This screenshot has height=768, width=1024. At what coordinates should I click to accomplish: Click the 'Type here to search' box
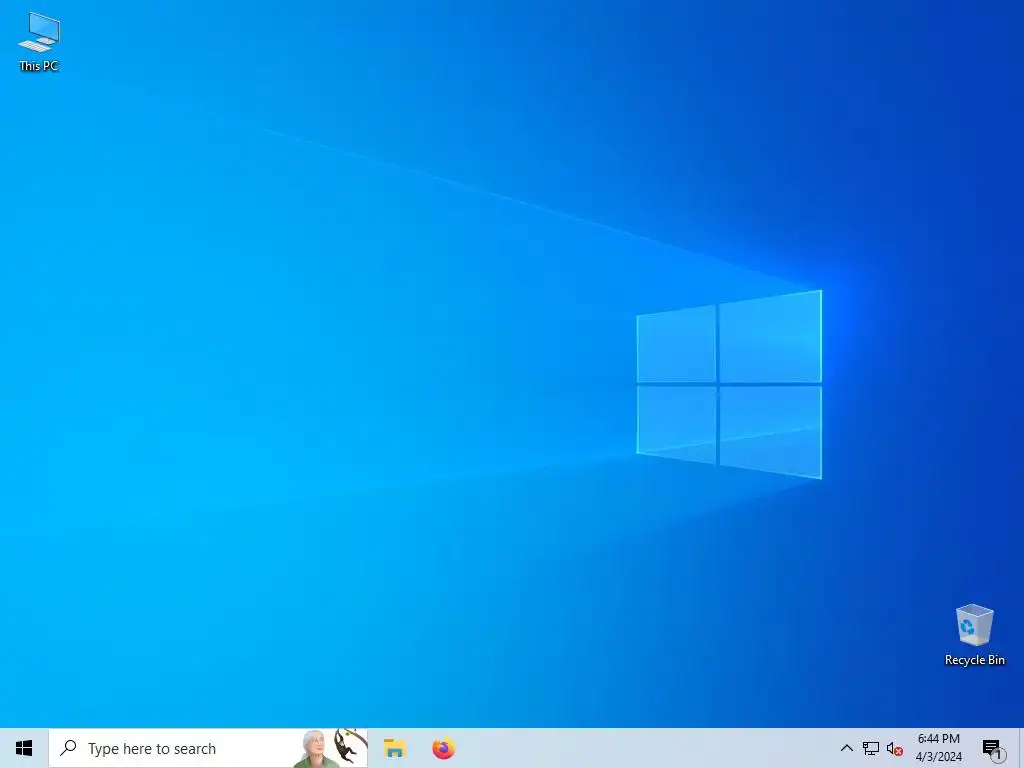[x=208, y=748]
